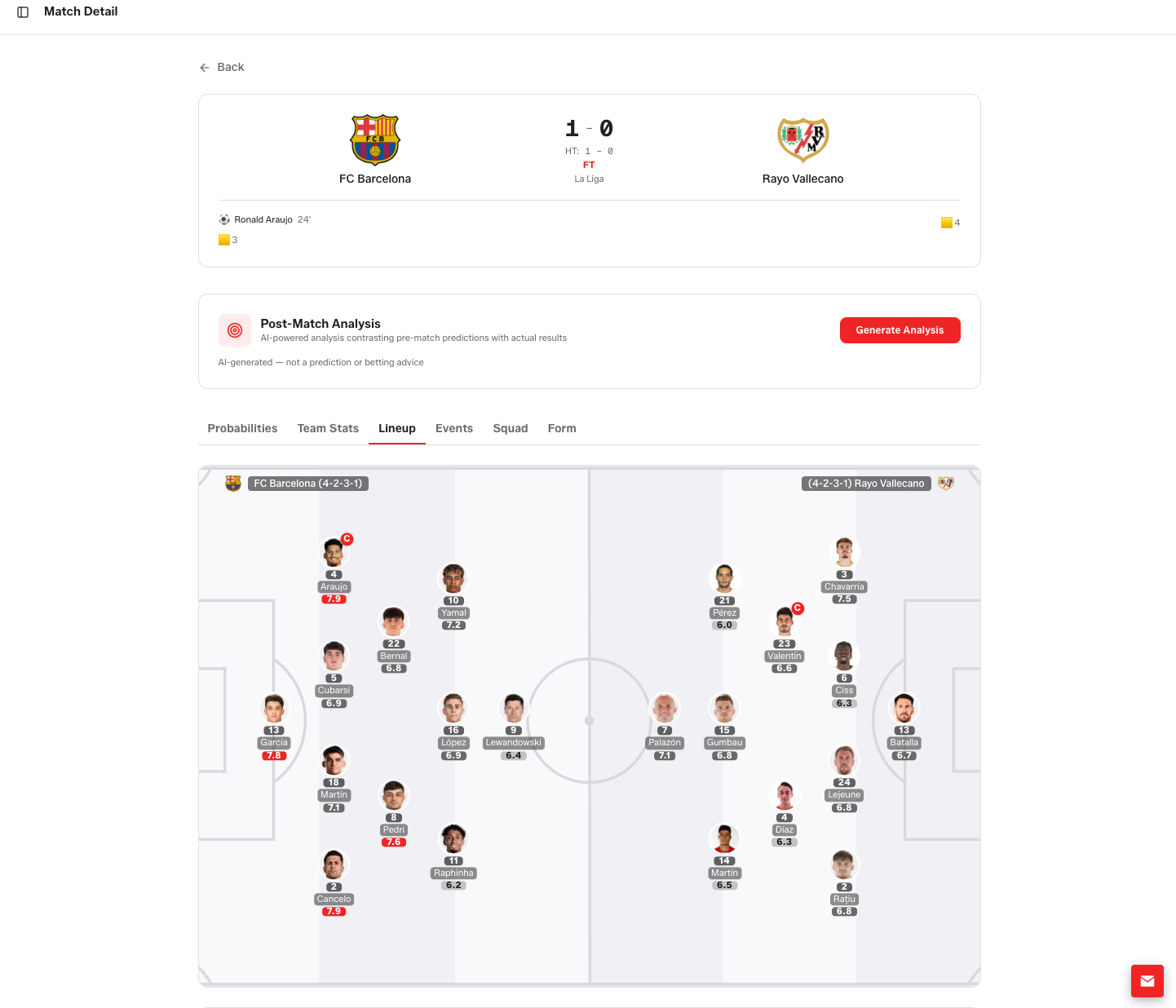Click Rayo Vallecano's yellow card icon
The height and width of the screenshot is (1008, 1176).
point(946,222)
